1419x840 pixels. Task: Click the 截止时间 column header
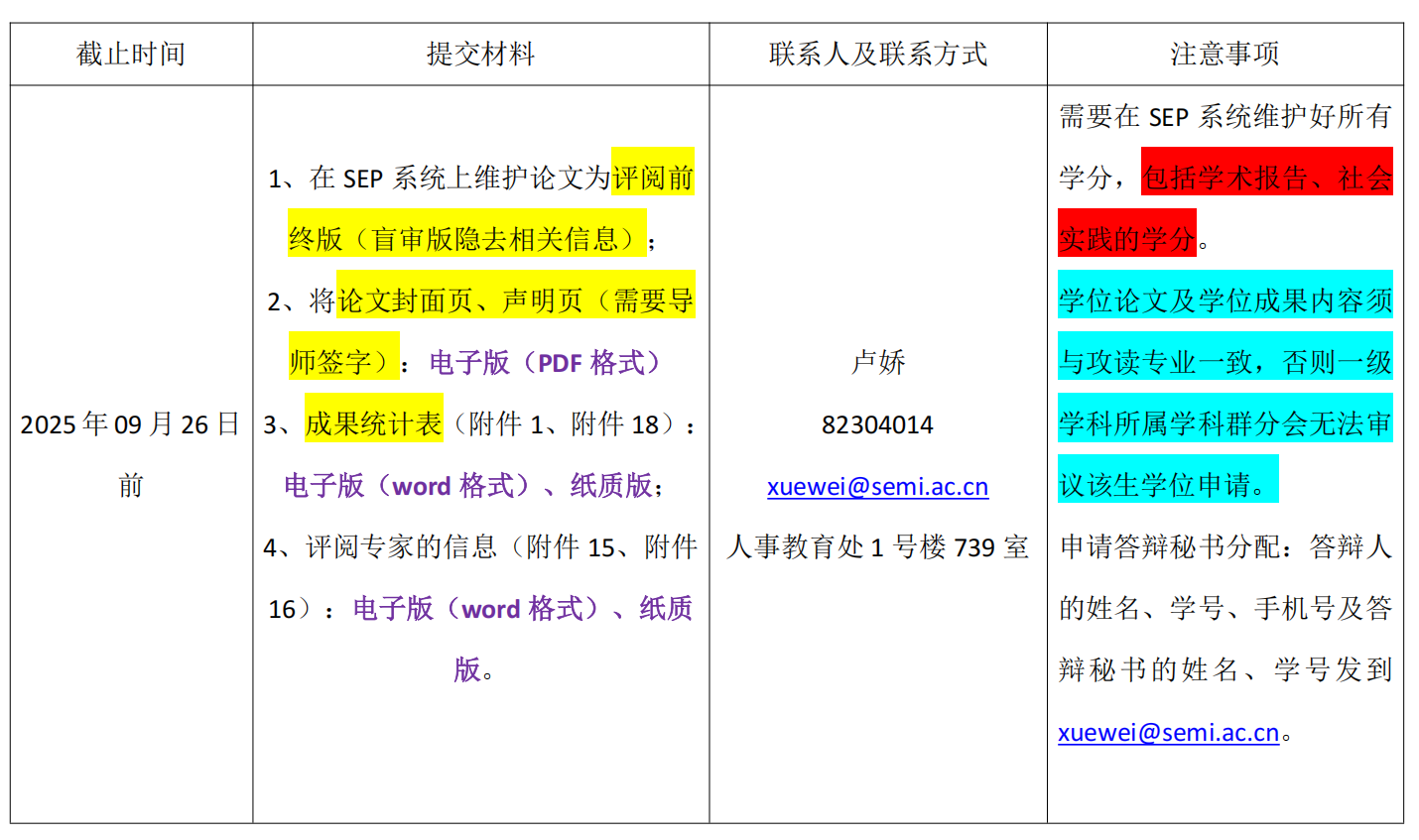131,55
